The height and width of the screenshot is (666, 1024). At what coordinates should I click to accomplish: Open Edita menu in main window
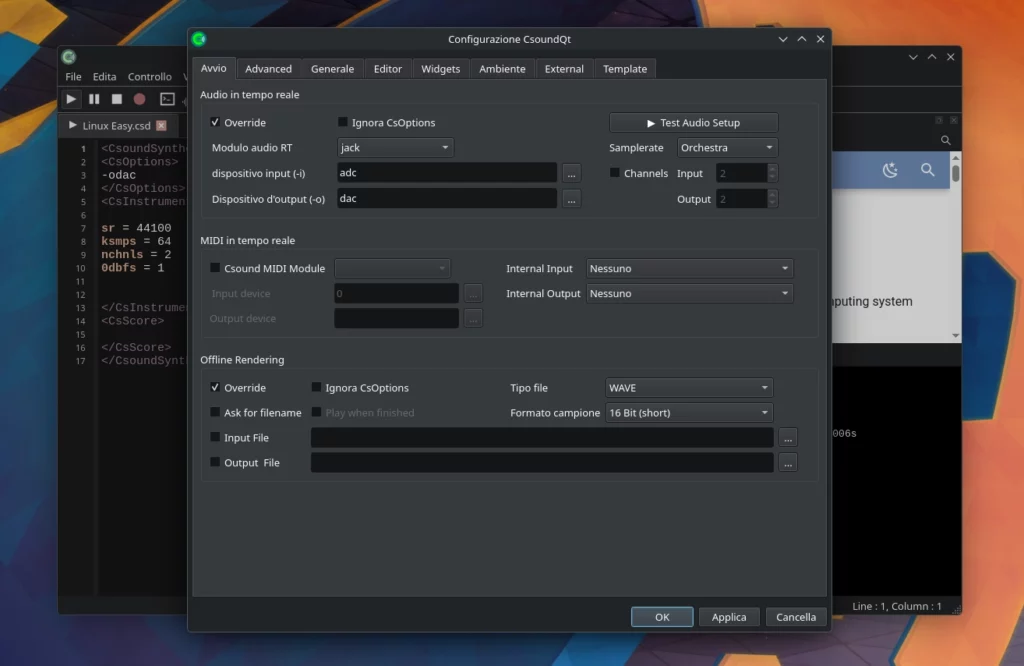tap(104, 76)
